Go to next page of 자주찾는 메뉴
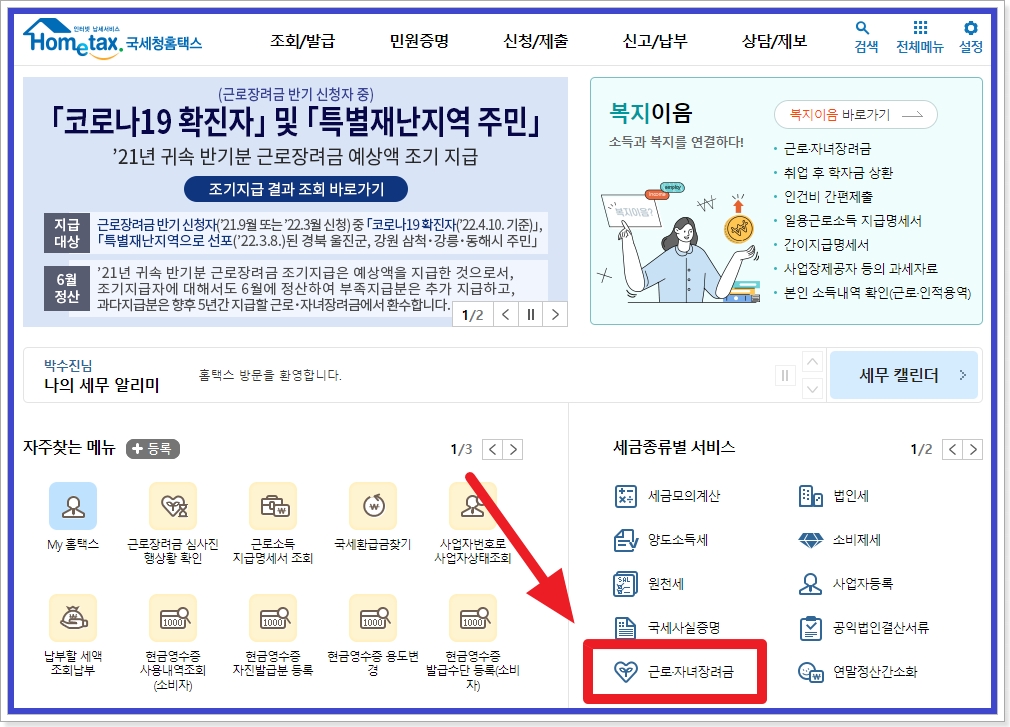This screenshot has width=1010, height=727. point(512,449)
